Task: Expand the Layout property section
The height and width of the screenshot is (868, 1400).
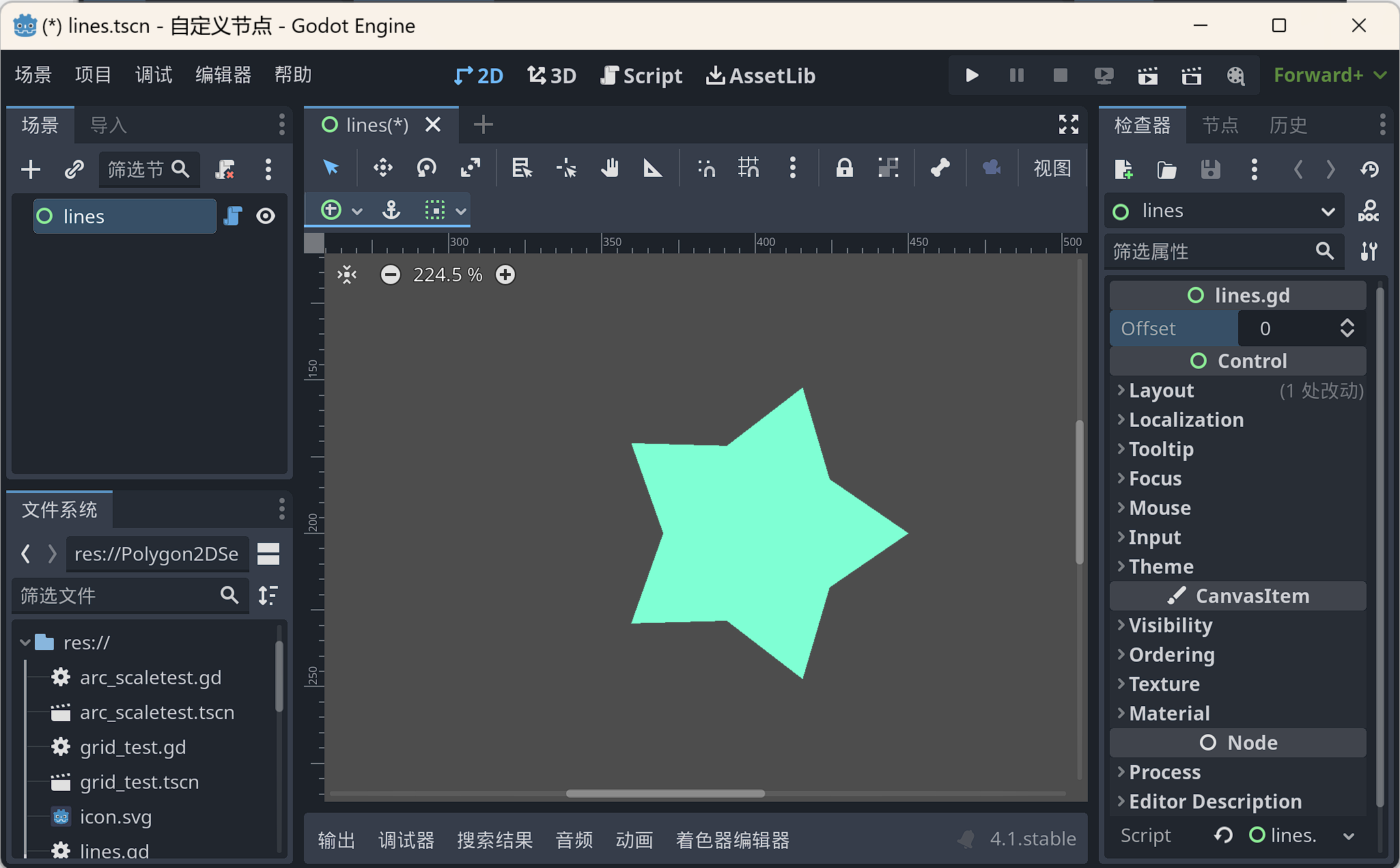Action: click(1160, 390)
